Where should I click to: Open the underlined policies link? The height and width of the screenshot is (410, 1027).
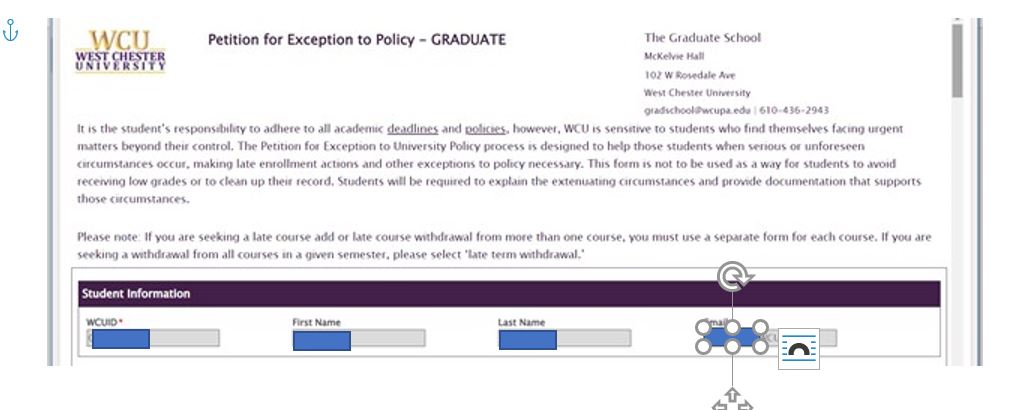click(485, 129)
